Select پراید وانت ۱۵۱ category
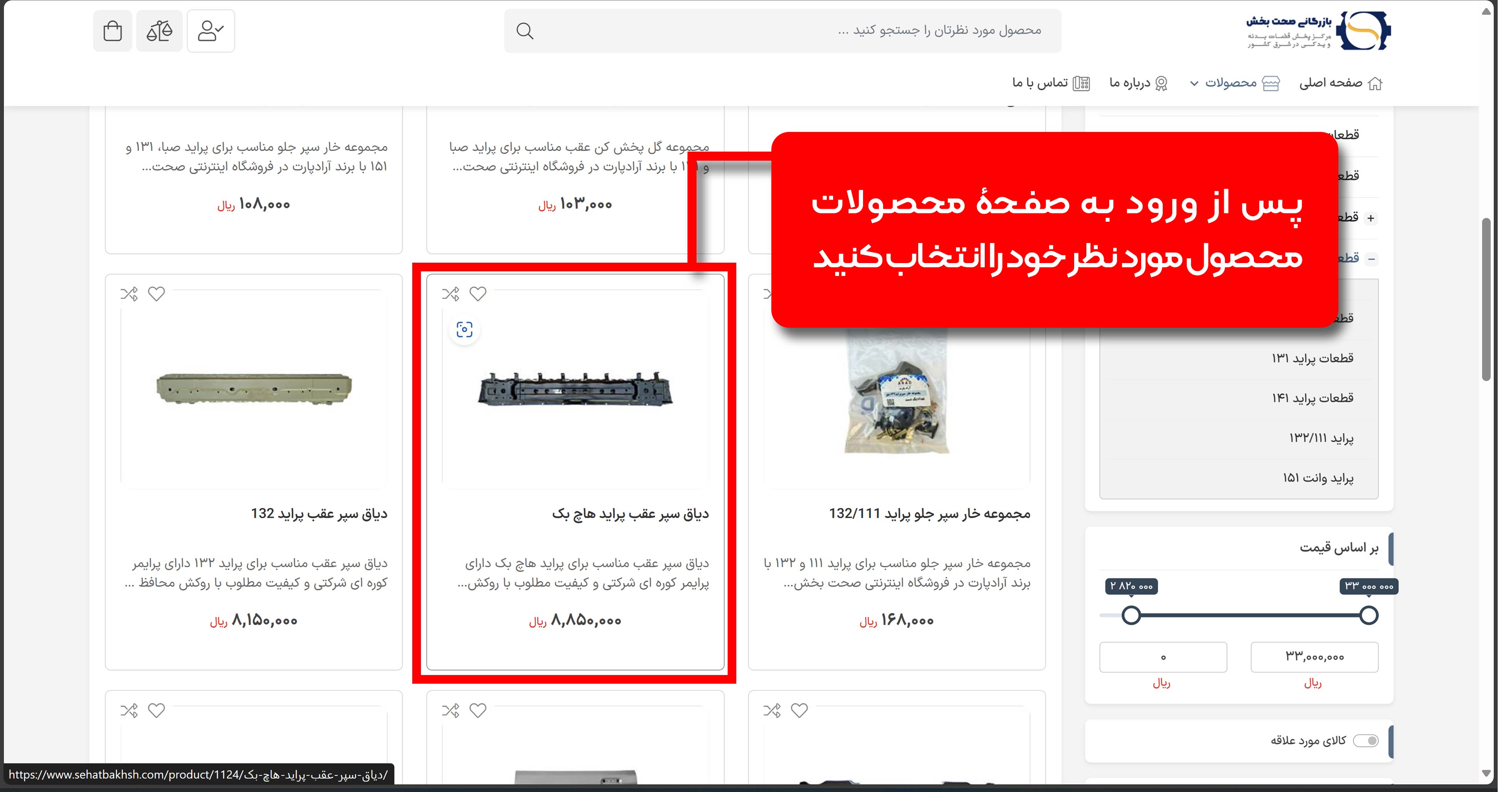Viewport: 1512px width, 792px height. (1318, 479)
